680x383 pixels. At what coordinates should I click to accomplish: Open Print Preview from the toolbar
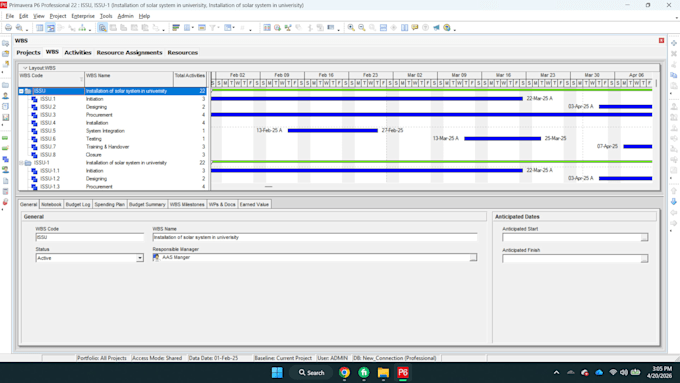[x=19, y=28]
